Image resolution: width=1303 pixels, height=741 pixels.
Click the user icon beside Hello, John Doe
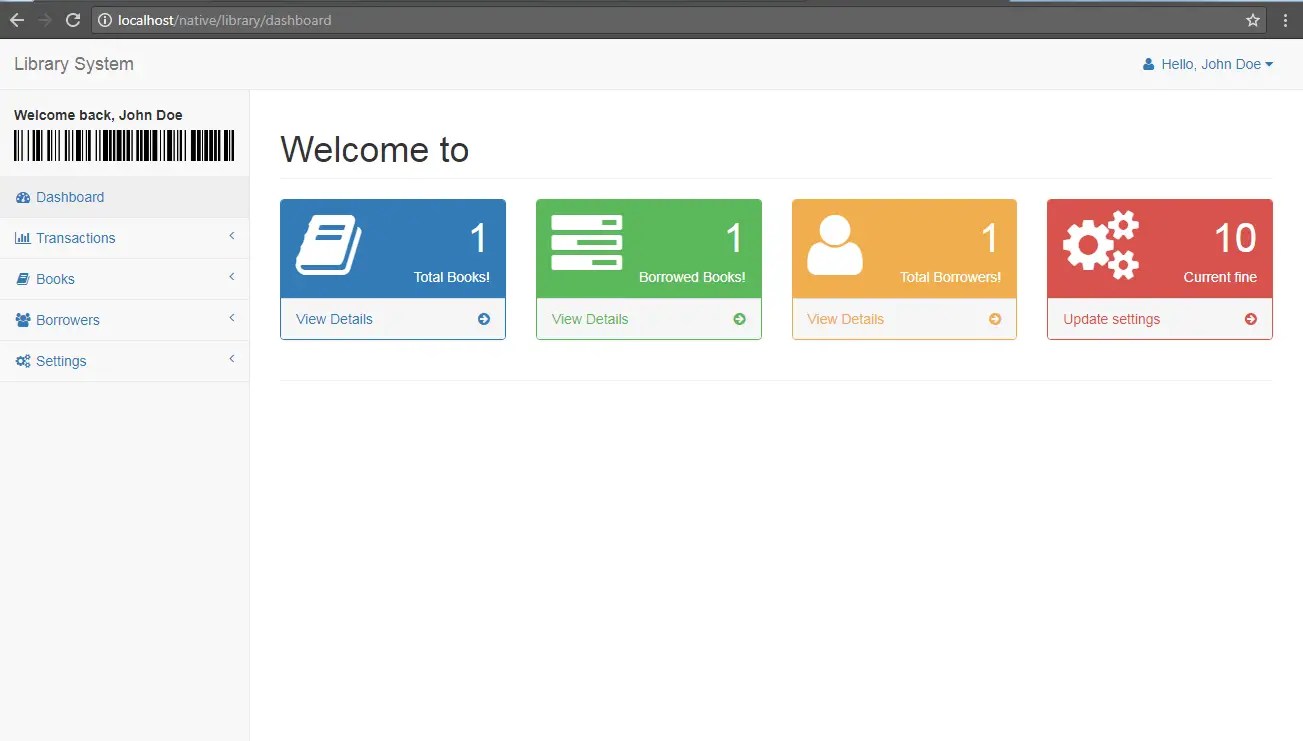coord(1147,63)
